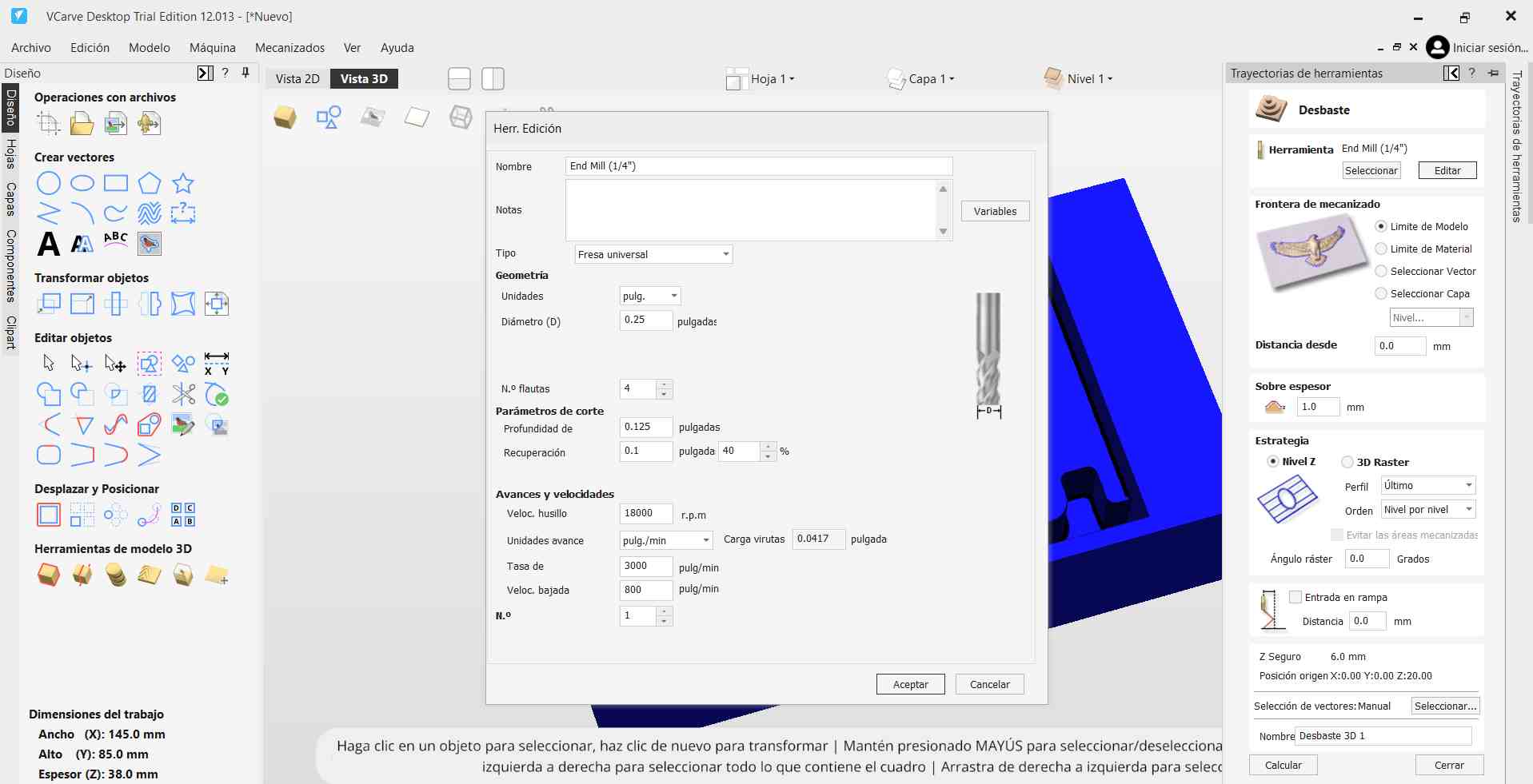The image size is (1533, 784).
Task: Click the draw circle tool icon
Action: pos(49,183)
